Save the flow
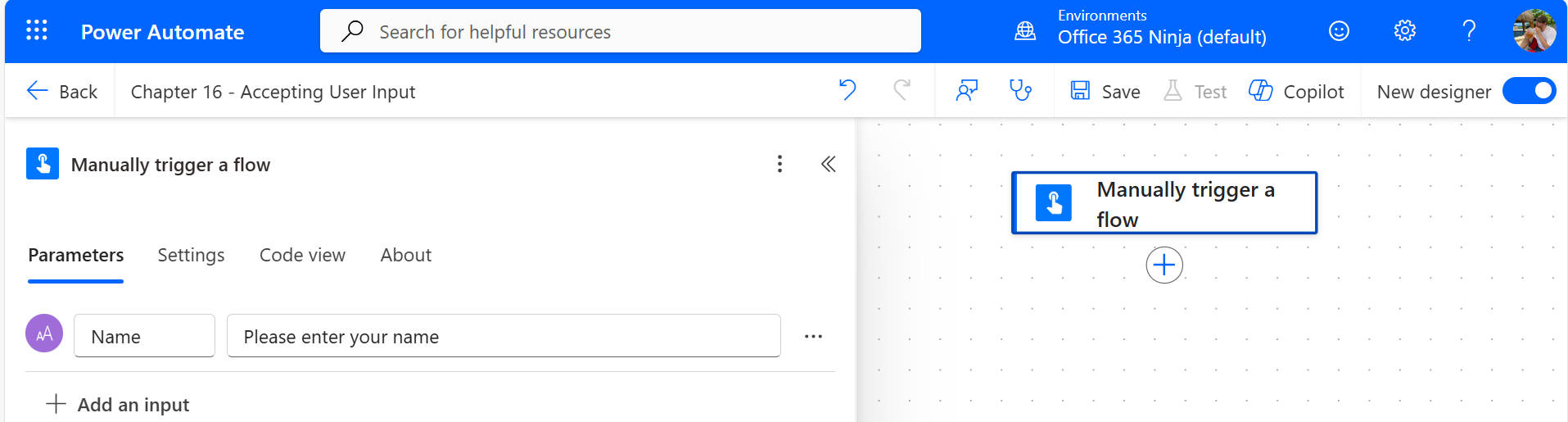The height and width of the screenshot is (422, 1568). tap(1105, 91)
